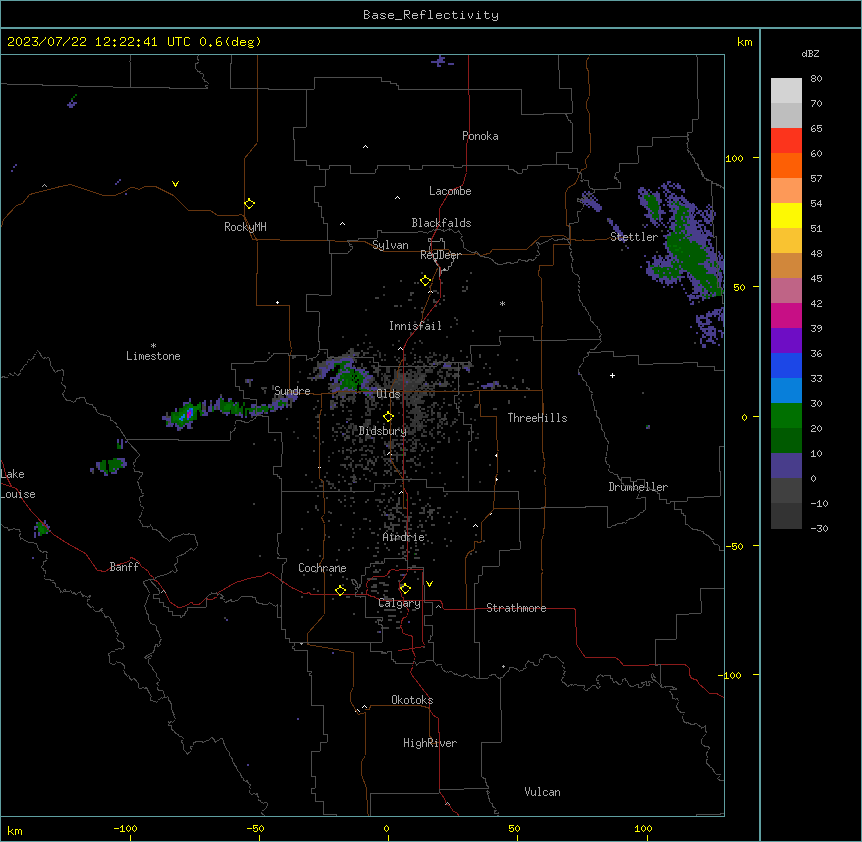Click the asterisk marker above Limestone
The height and width of the screenshot is (842, 862).
point(153,346)
